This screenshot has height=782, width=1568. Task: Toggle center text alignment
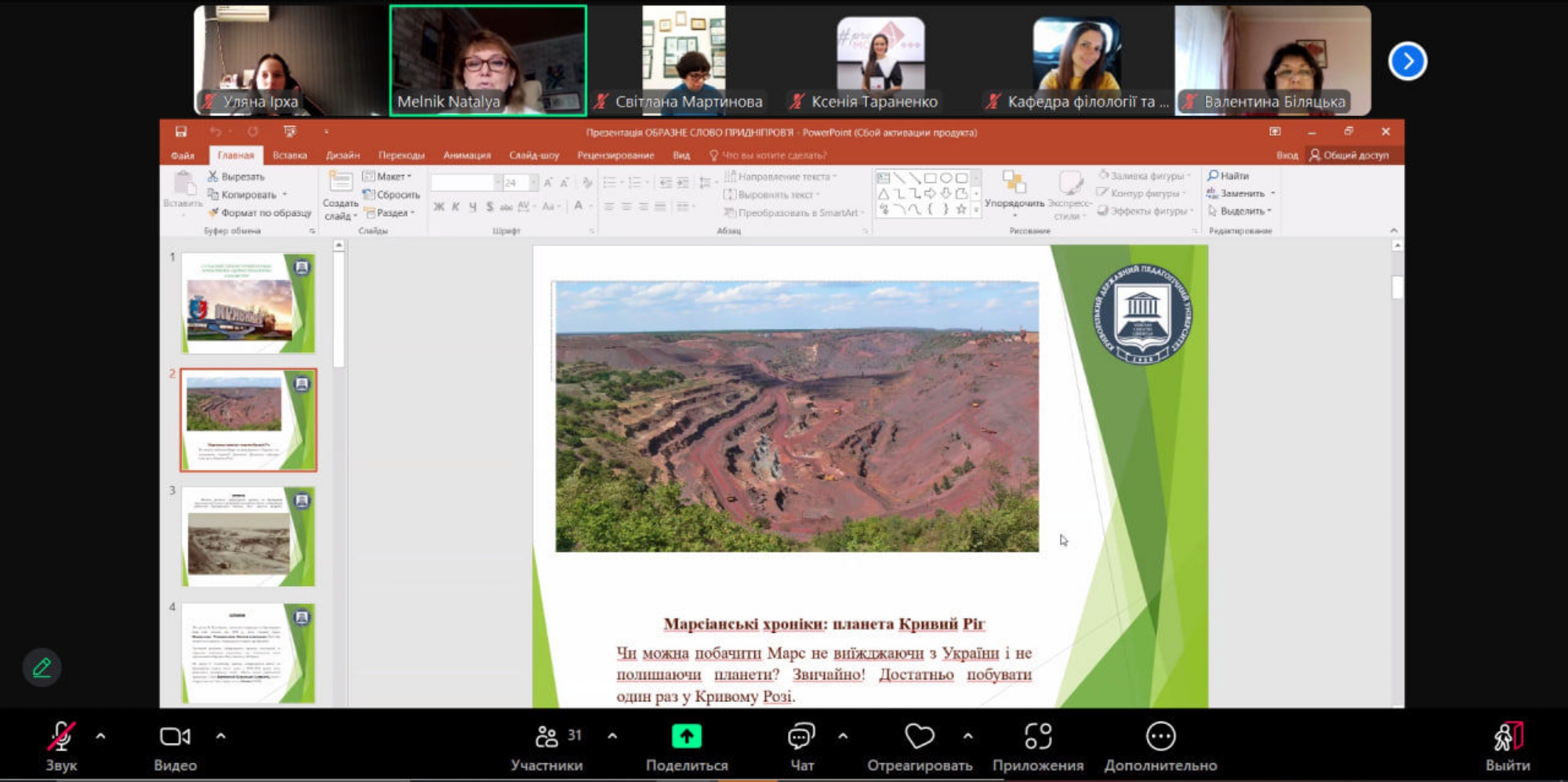point(626,206)
